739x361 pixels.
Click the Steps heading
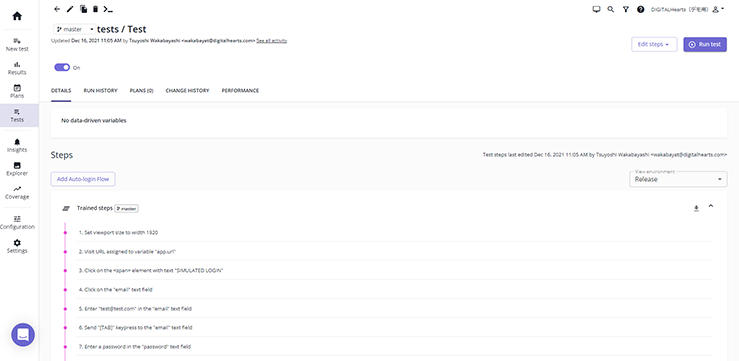62,155
